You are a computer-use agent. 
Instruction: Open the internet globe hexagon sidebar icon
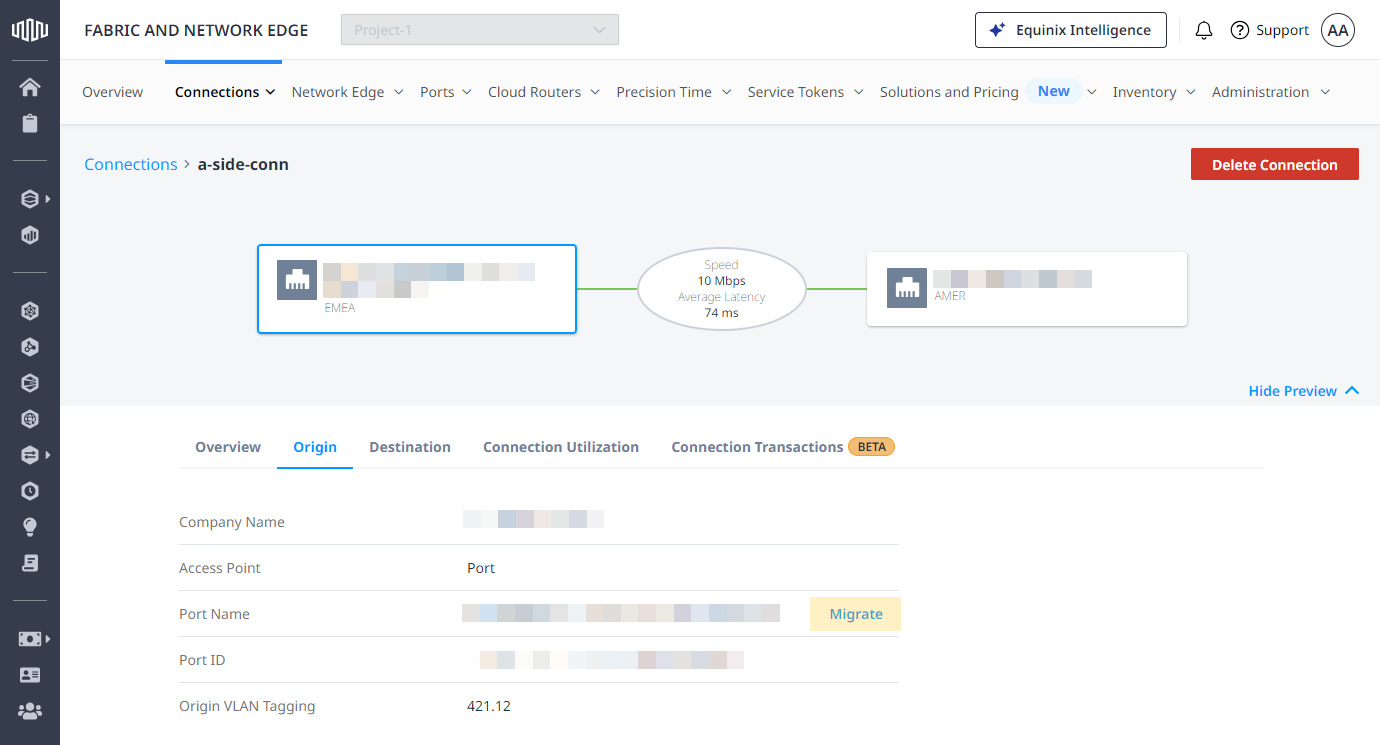coord(30,419)
